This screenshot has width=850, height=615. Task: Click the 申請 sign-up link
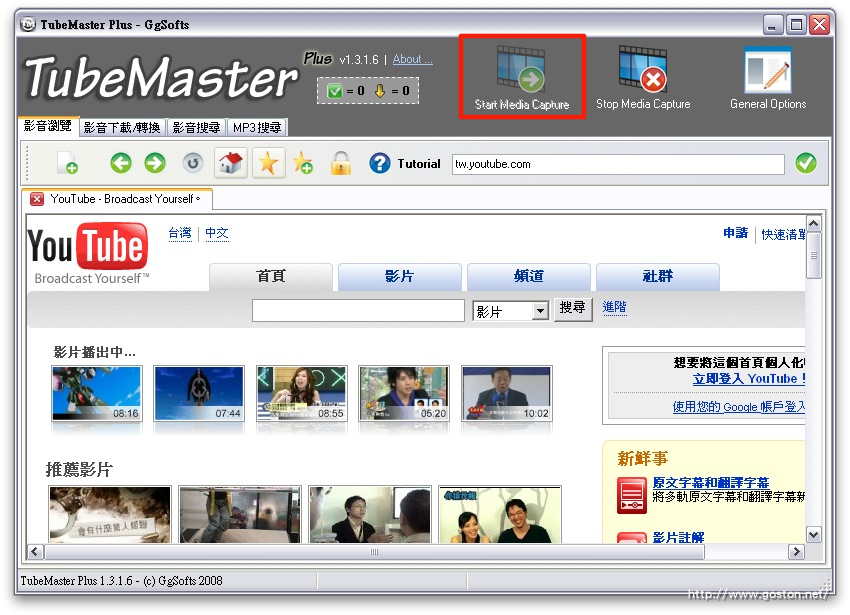click(x=736, y=233)
